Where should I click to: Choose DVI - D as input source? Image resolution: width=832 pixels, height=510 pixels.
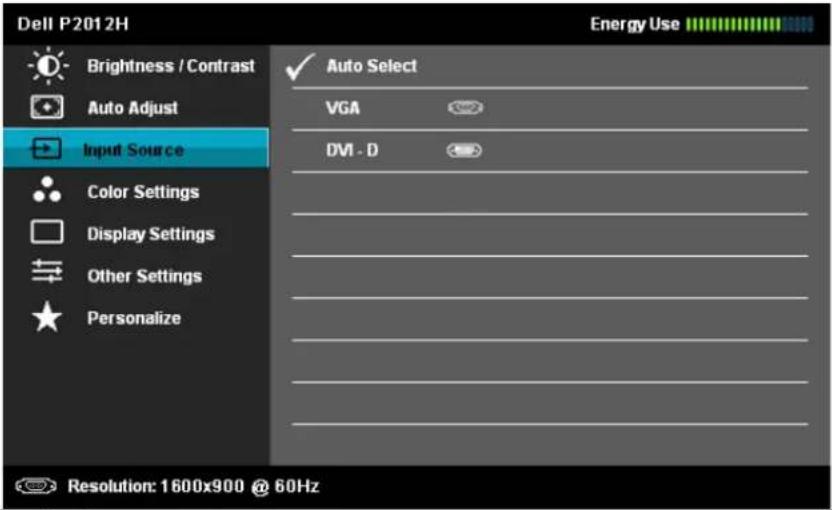click(x=550, y=151)
